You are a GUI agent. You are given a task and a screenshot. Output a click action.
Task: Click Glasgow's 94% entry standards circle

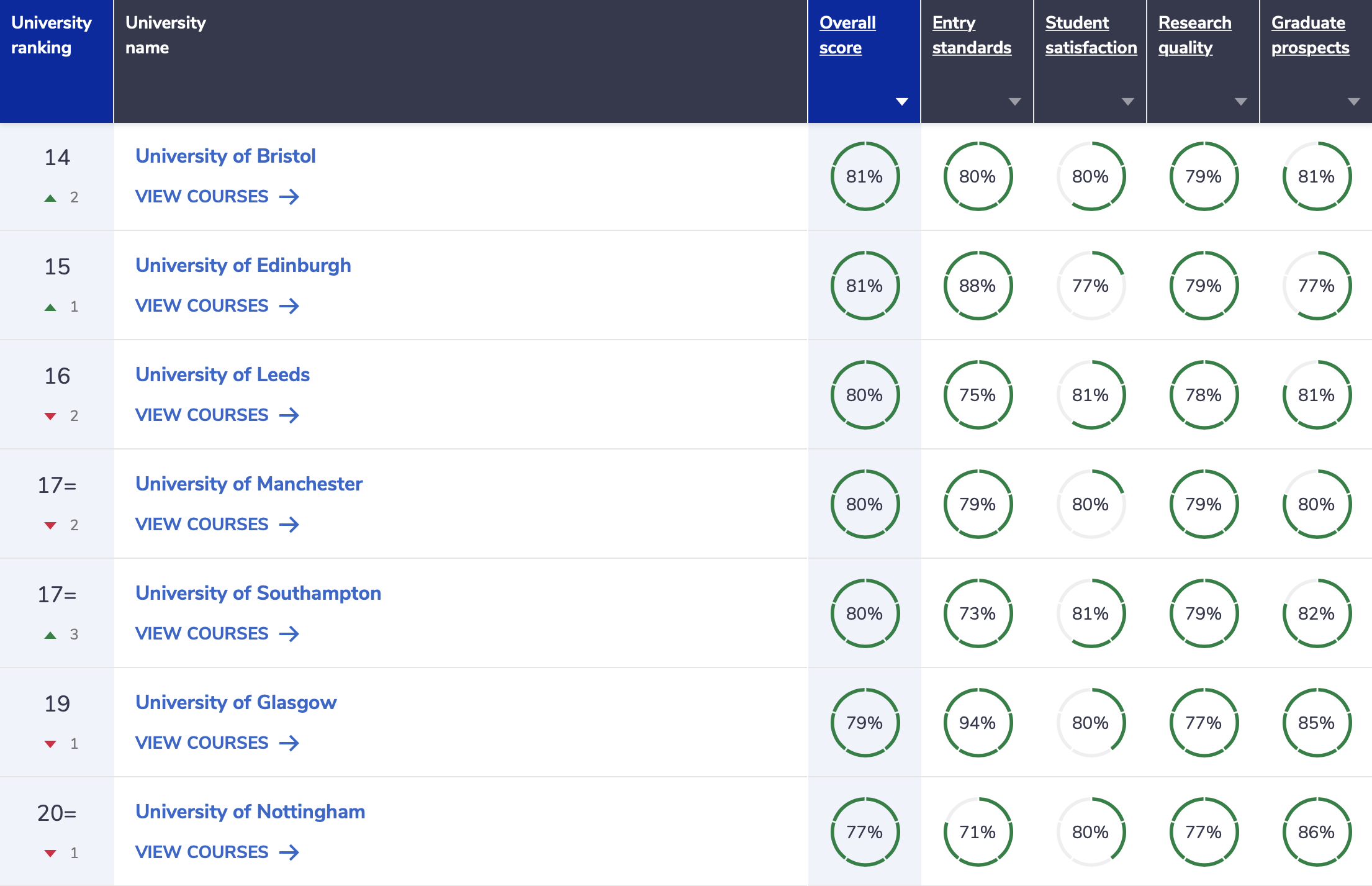[977, 723]
